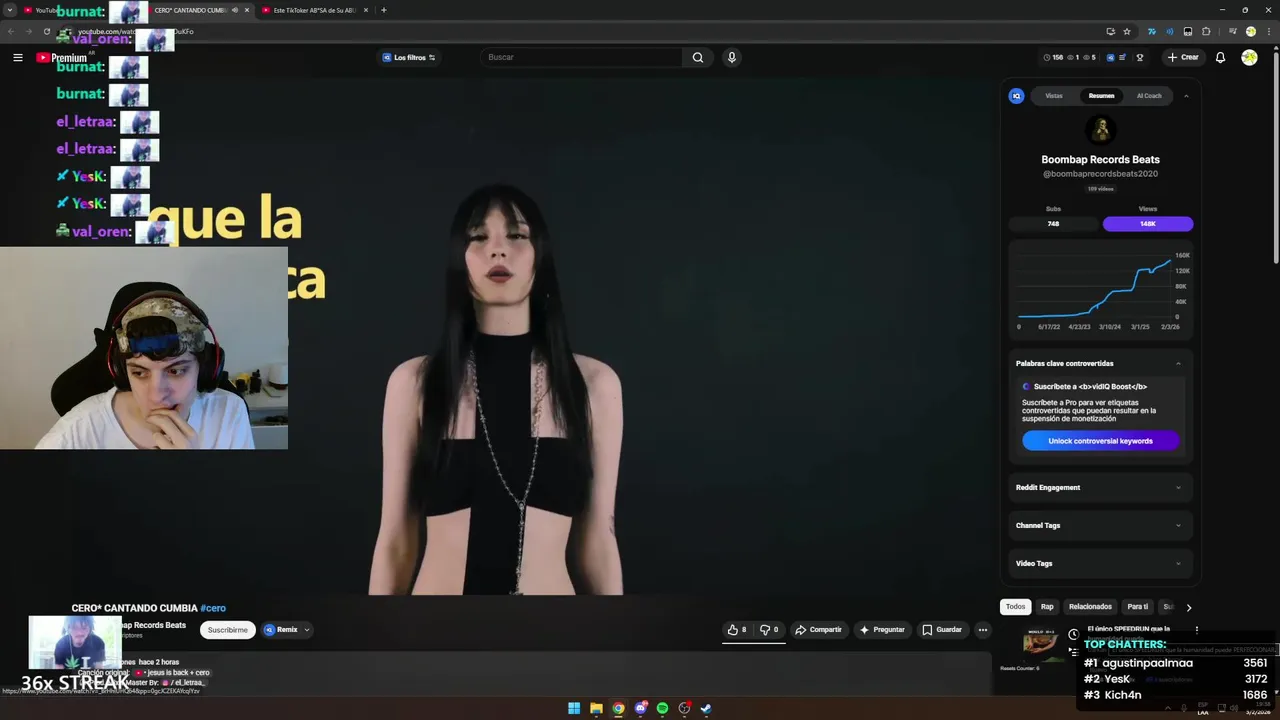Click the install app icon in address bar
This screenshot has height=720, width=1280.
(1110, 31)
